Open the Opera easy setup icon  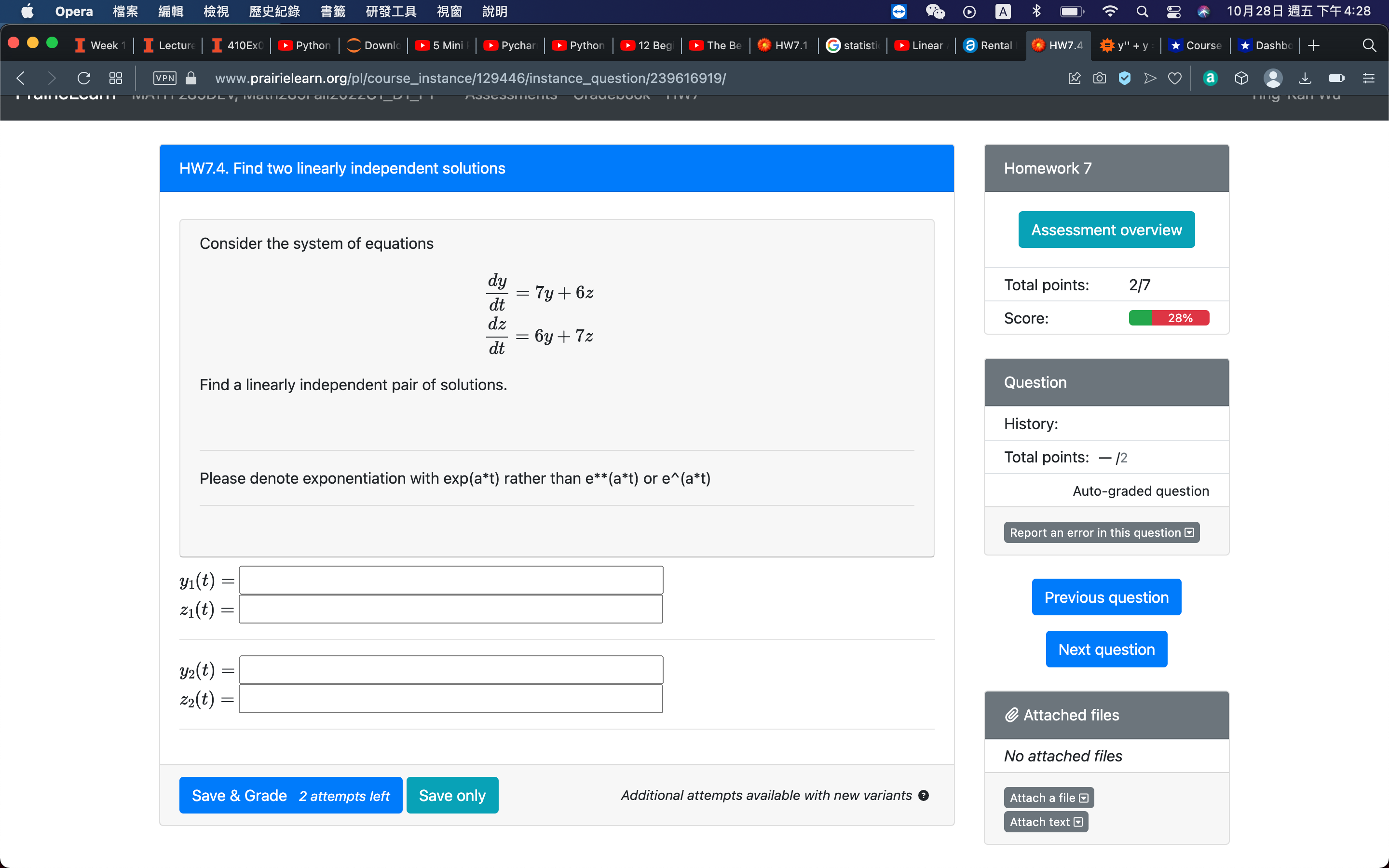pyautogui.click(x=1368, y=78)
